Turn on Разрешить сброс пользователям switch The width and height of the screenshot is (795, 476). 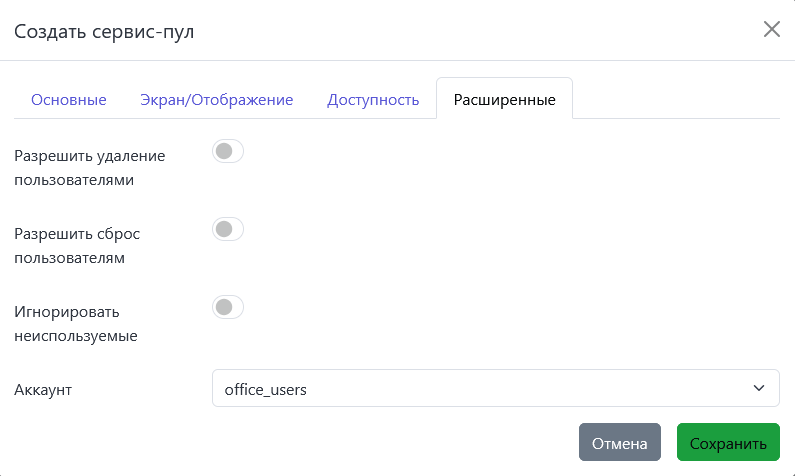[228, 230]
